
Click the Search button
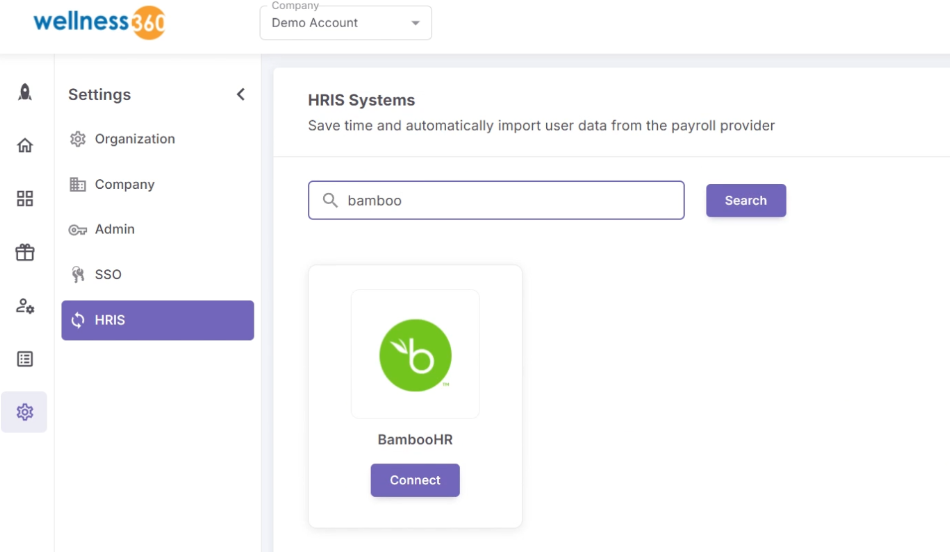pyautogui.click(x=746, y=201)
